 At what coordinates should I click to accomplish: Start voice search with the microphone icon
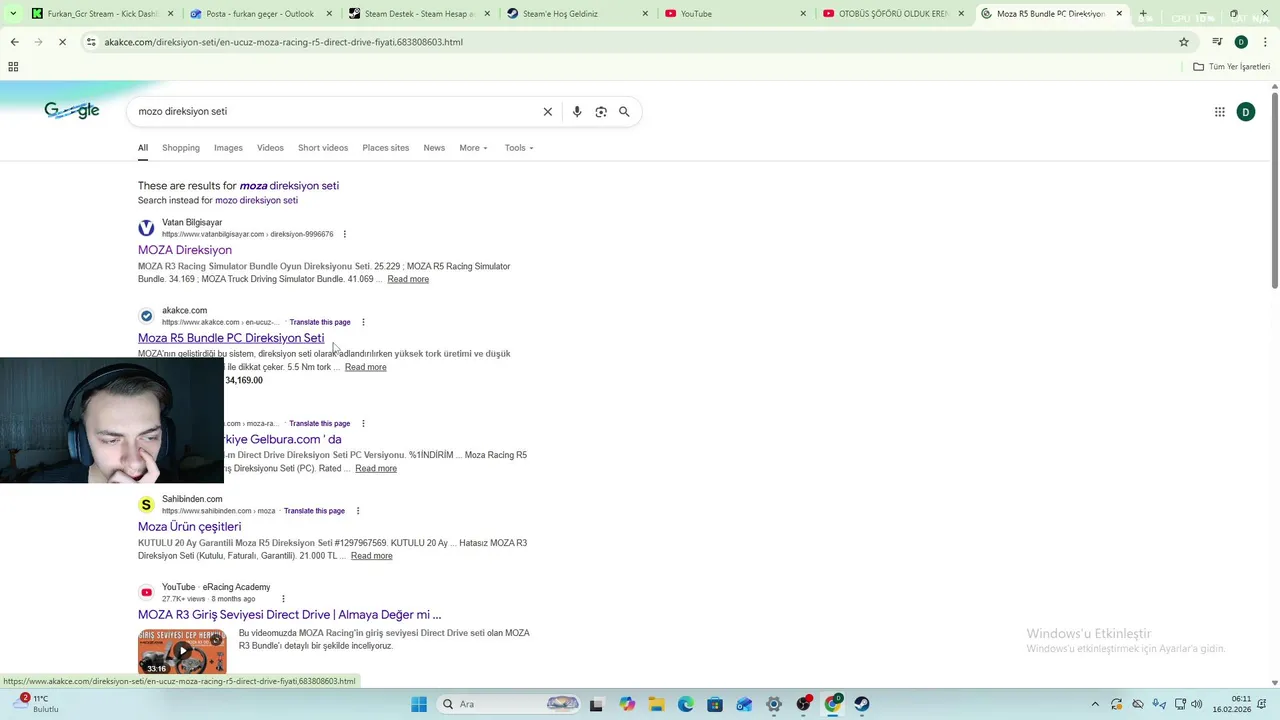pos(577,112)
